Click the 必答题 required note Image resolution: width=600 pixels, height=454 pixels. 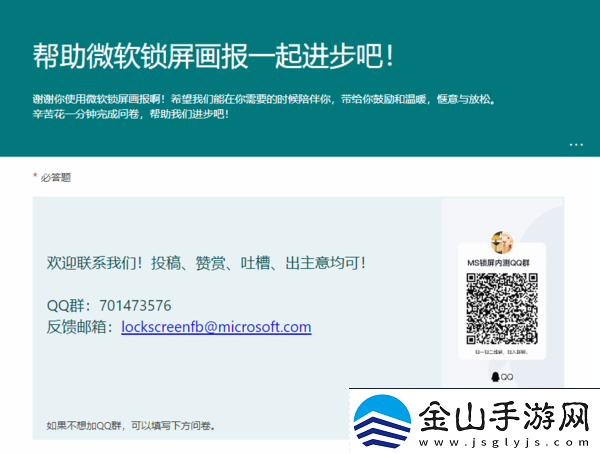tap(52, 177)
